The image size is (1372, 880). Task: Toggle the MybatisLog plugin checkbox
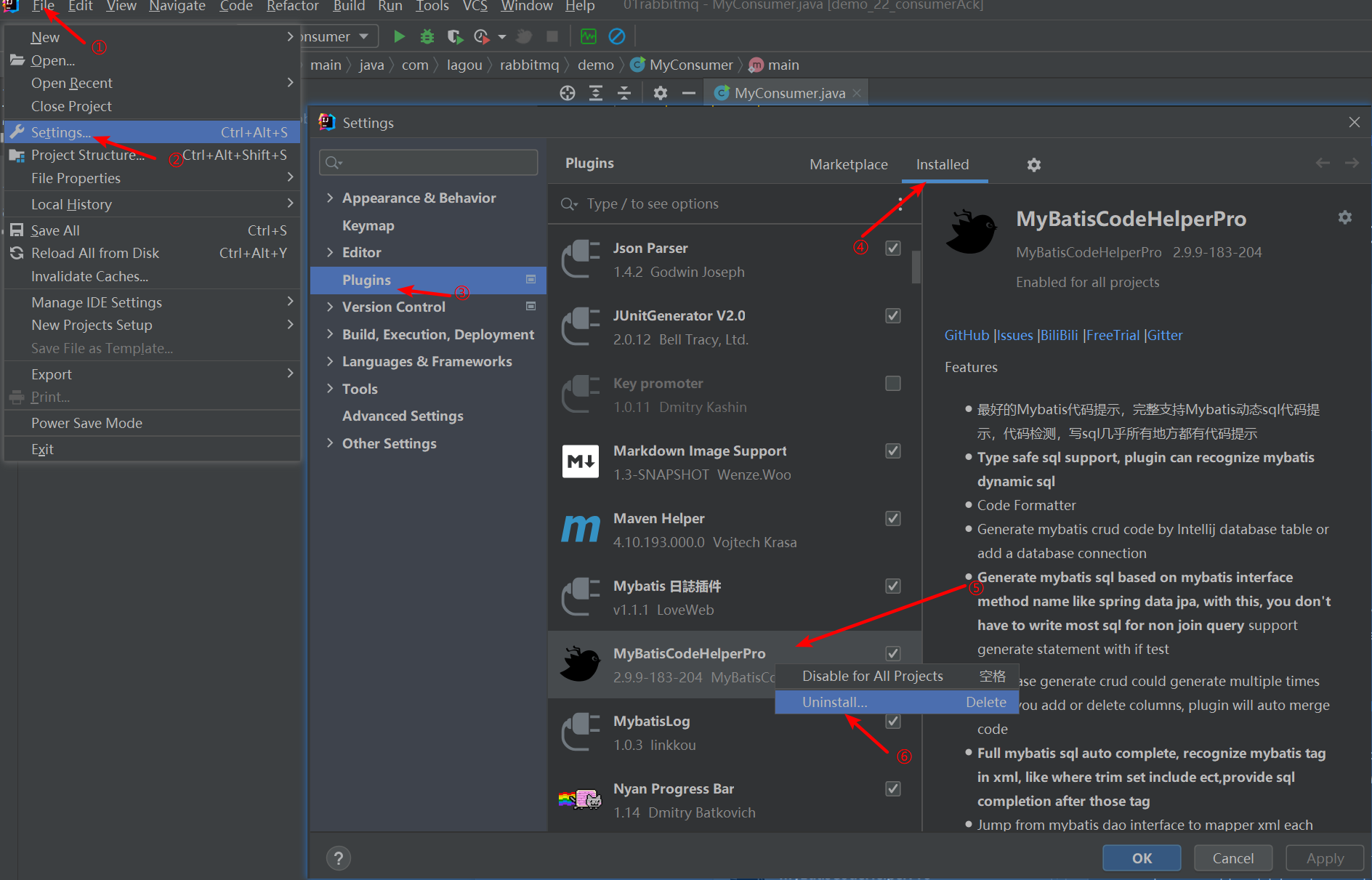(893, 721)
